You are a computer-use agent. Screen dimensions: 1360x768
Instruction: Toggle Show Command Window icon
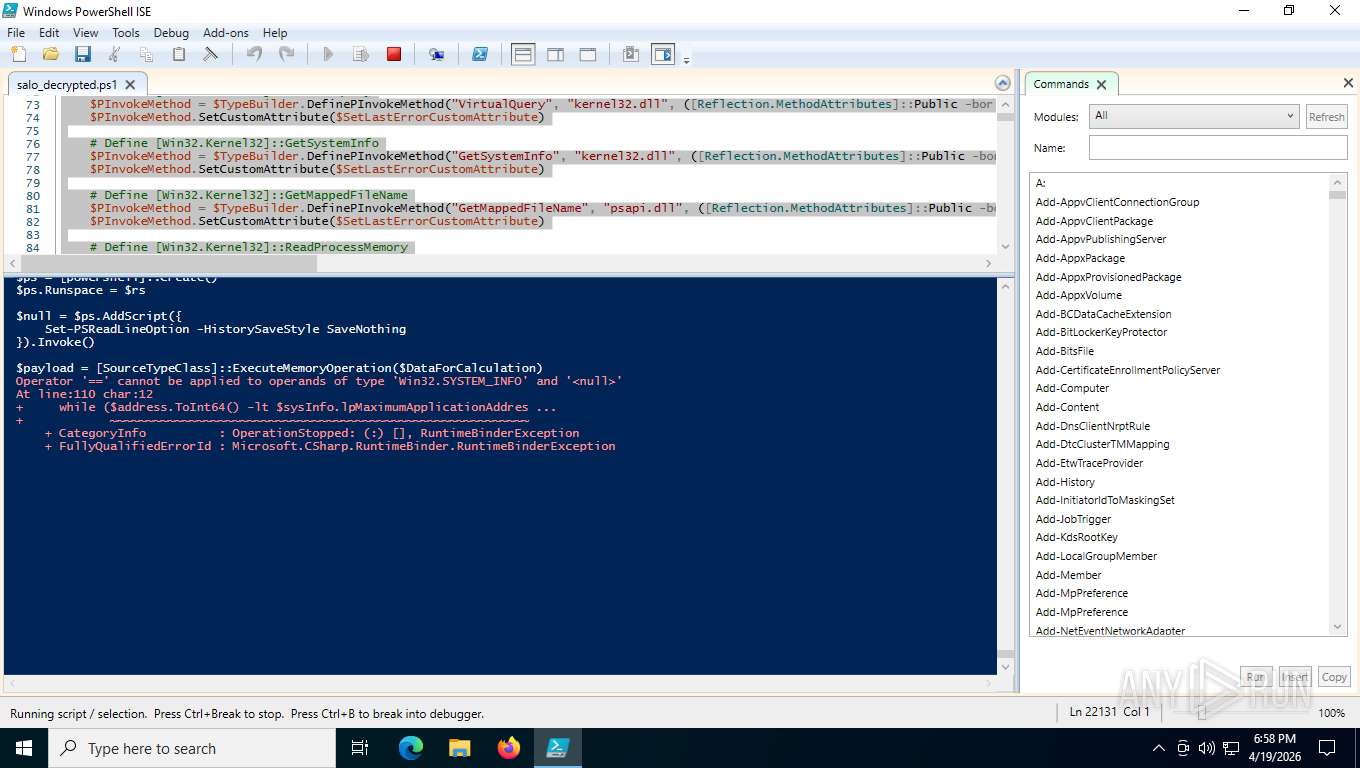coord(631,54)
